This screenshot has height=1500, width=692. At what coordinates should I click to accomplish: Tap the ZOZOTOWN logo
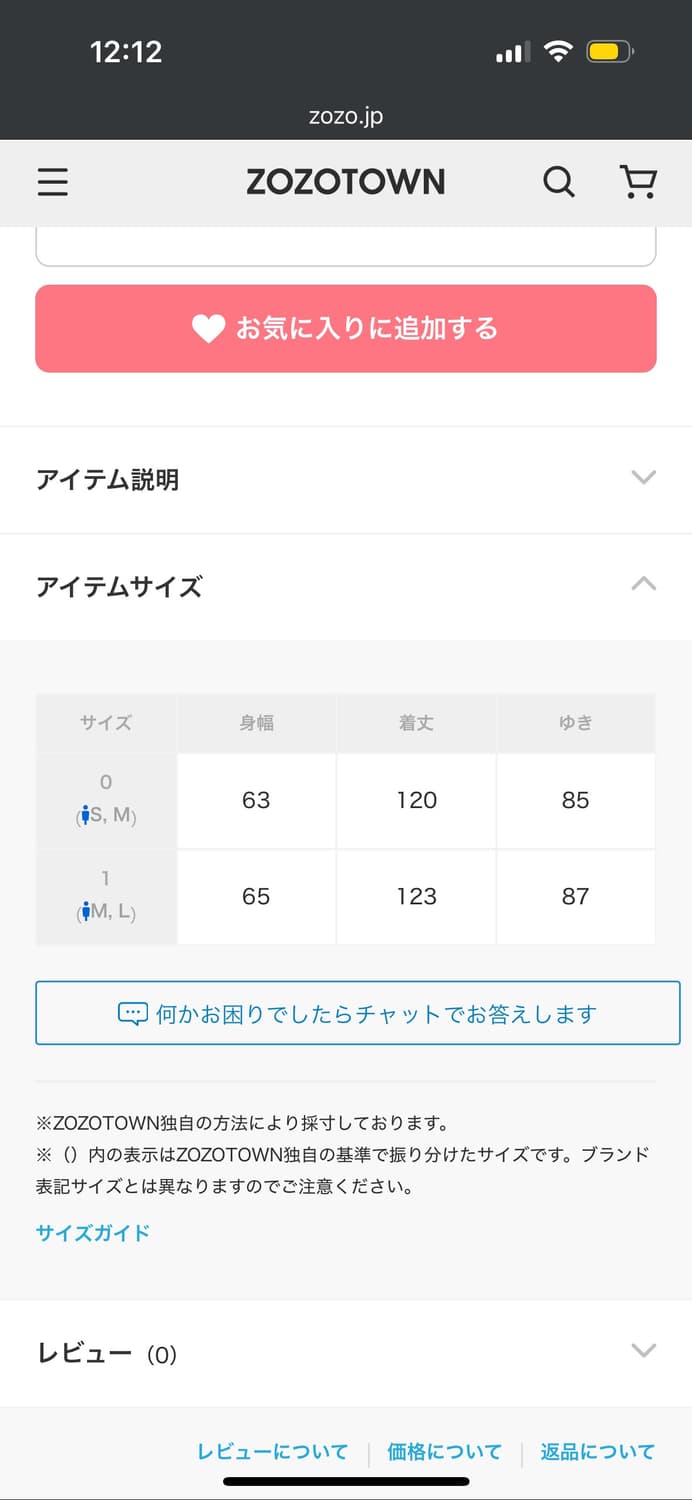(346, 182)
